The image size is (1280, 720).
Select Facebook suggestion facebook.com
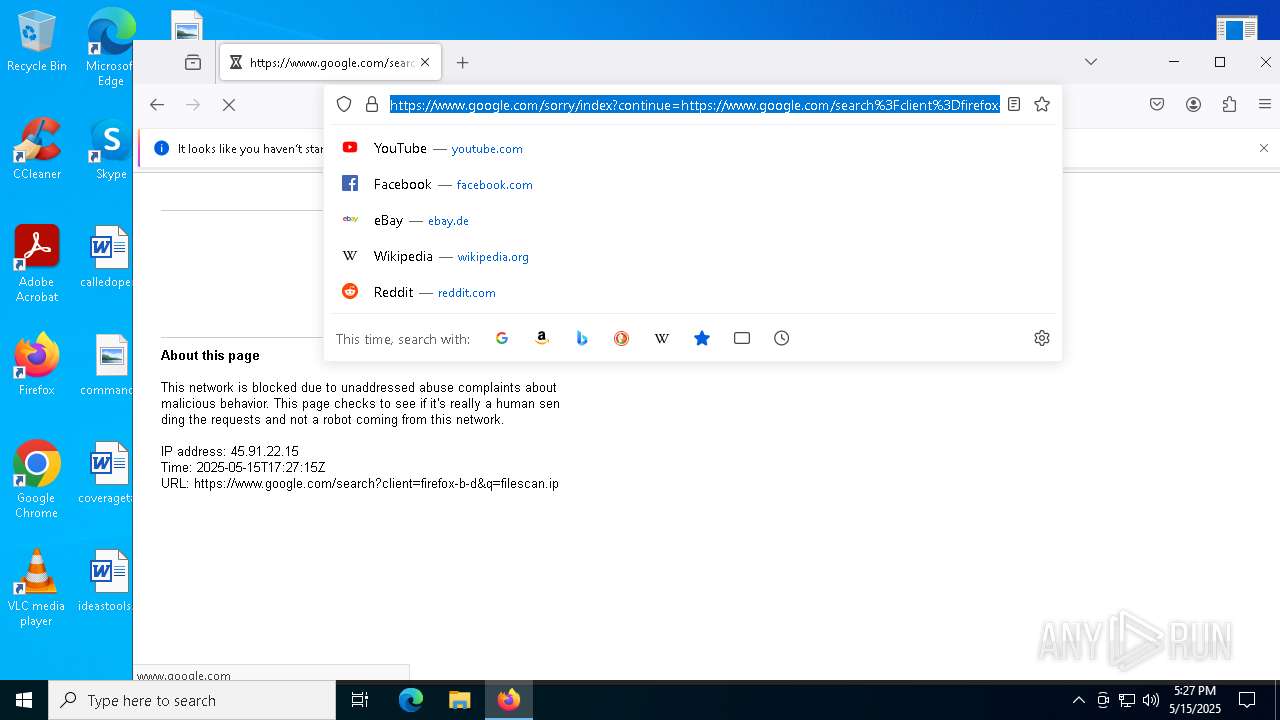693,184
